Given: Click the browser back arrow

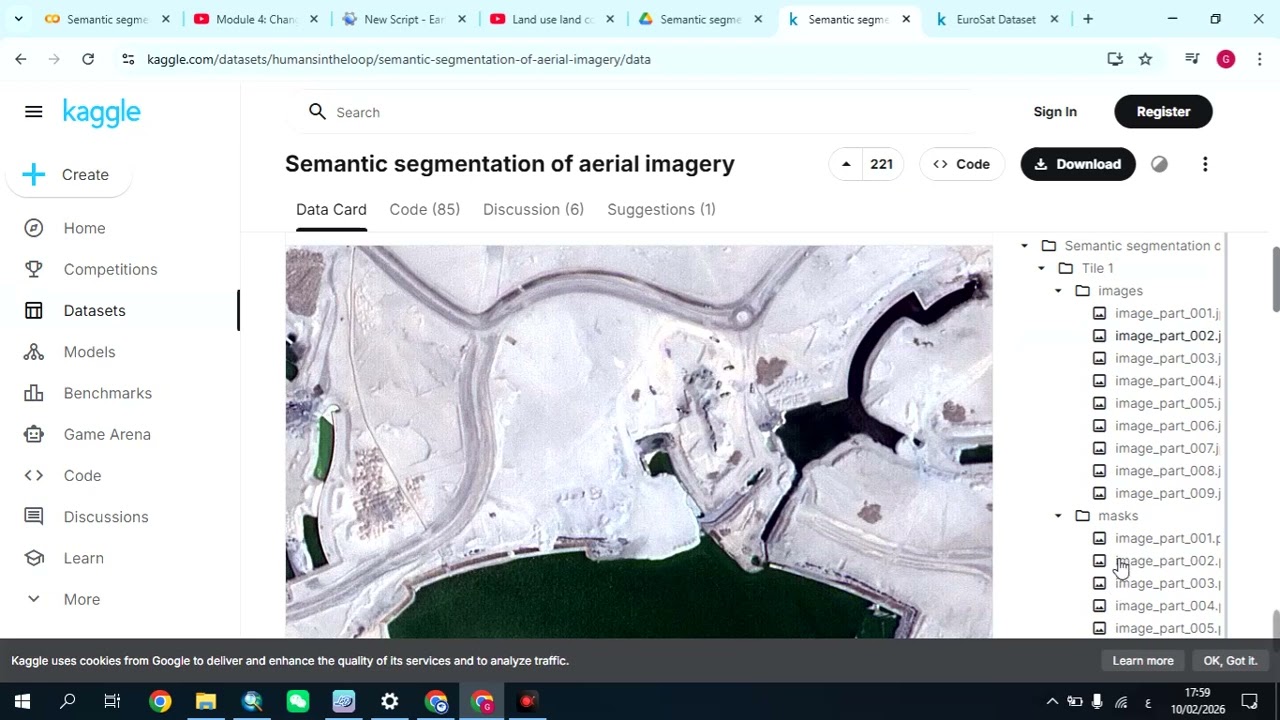Looking at the screenshot, I should (21, 60).
